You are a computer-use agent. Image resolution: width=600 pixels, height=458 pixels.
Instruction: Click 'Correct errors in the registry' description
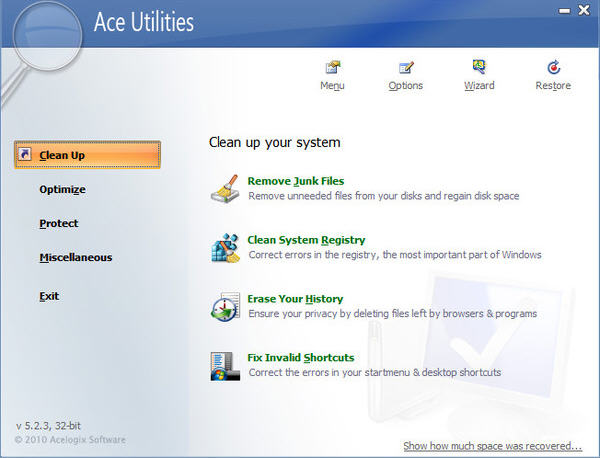point(395,255)
